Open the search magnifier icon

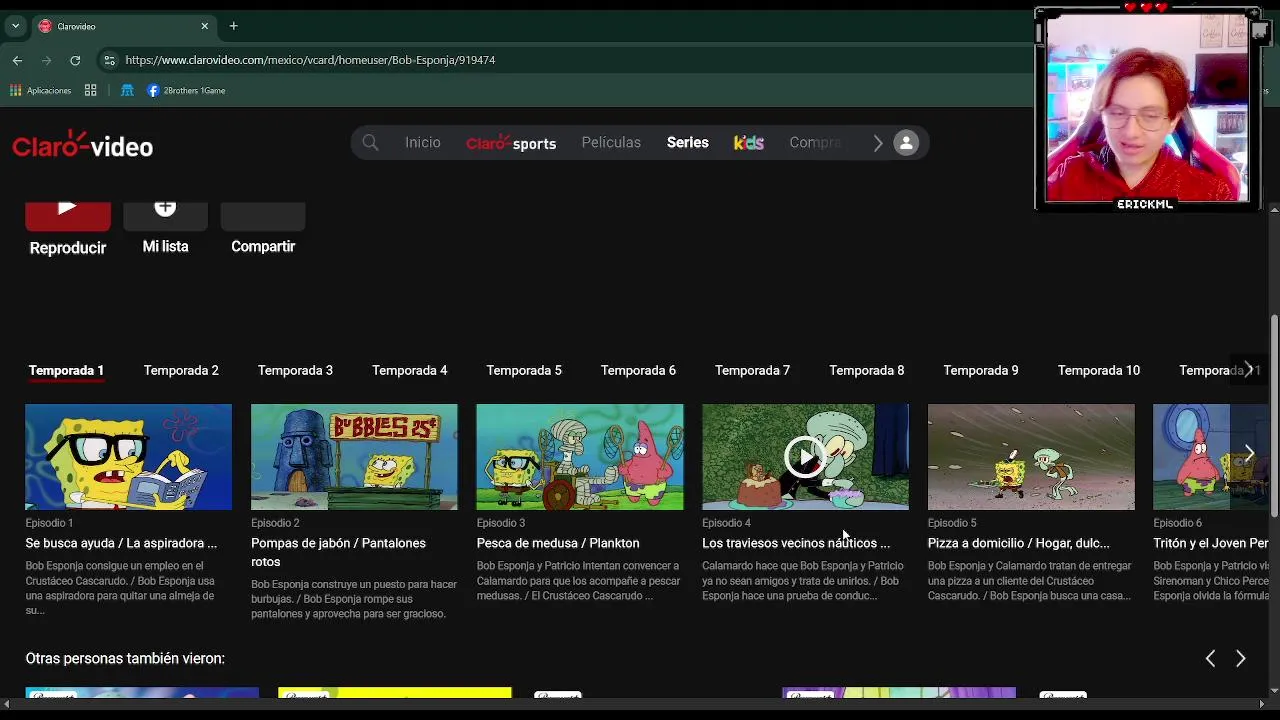[370, 143]
